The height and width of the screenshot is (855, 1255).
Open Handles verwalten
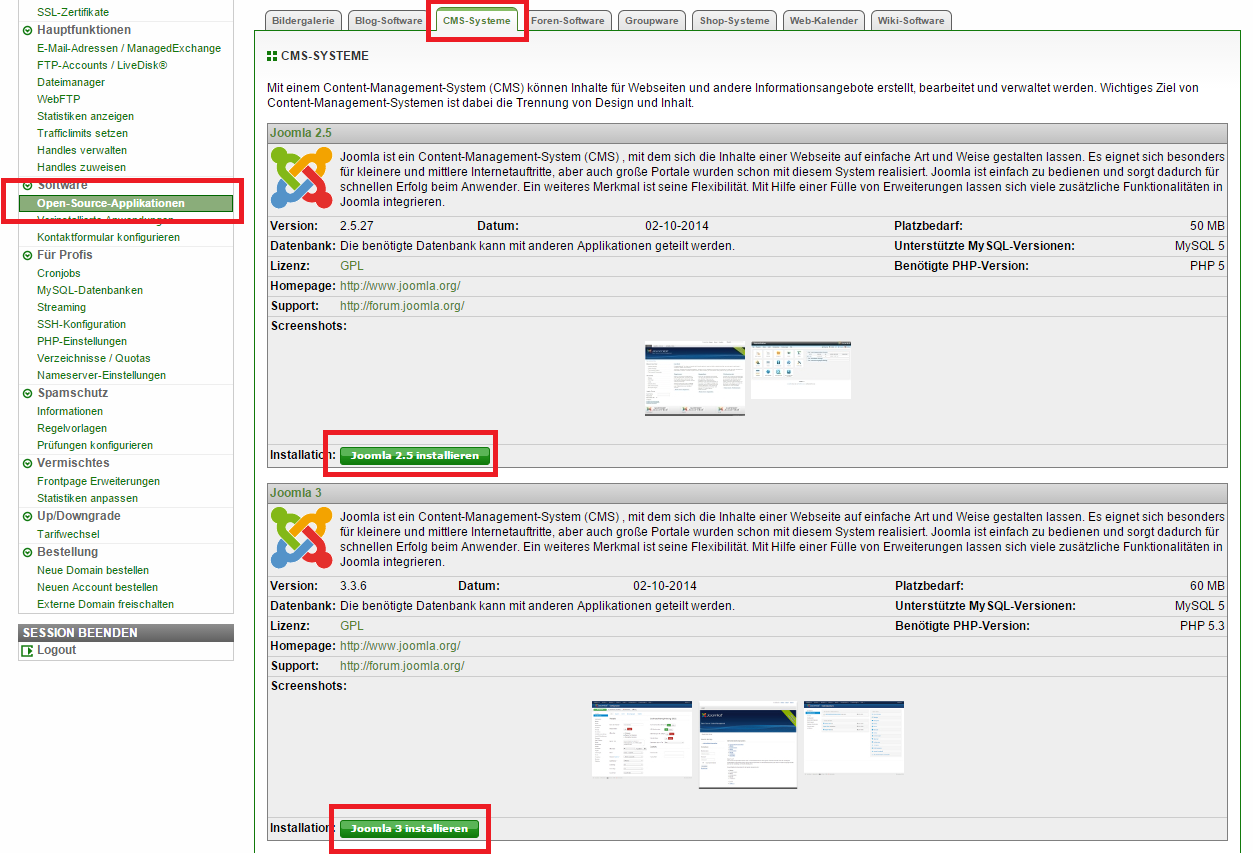point(82,150)
